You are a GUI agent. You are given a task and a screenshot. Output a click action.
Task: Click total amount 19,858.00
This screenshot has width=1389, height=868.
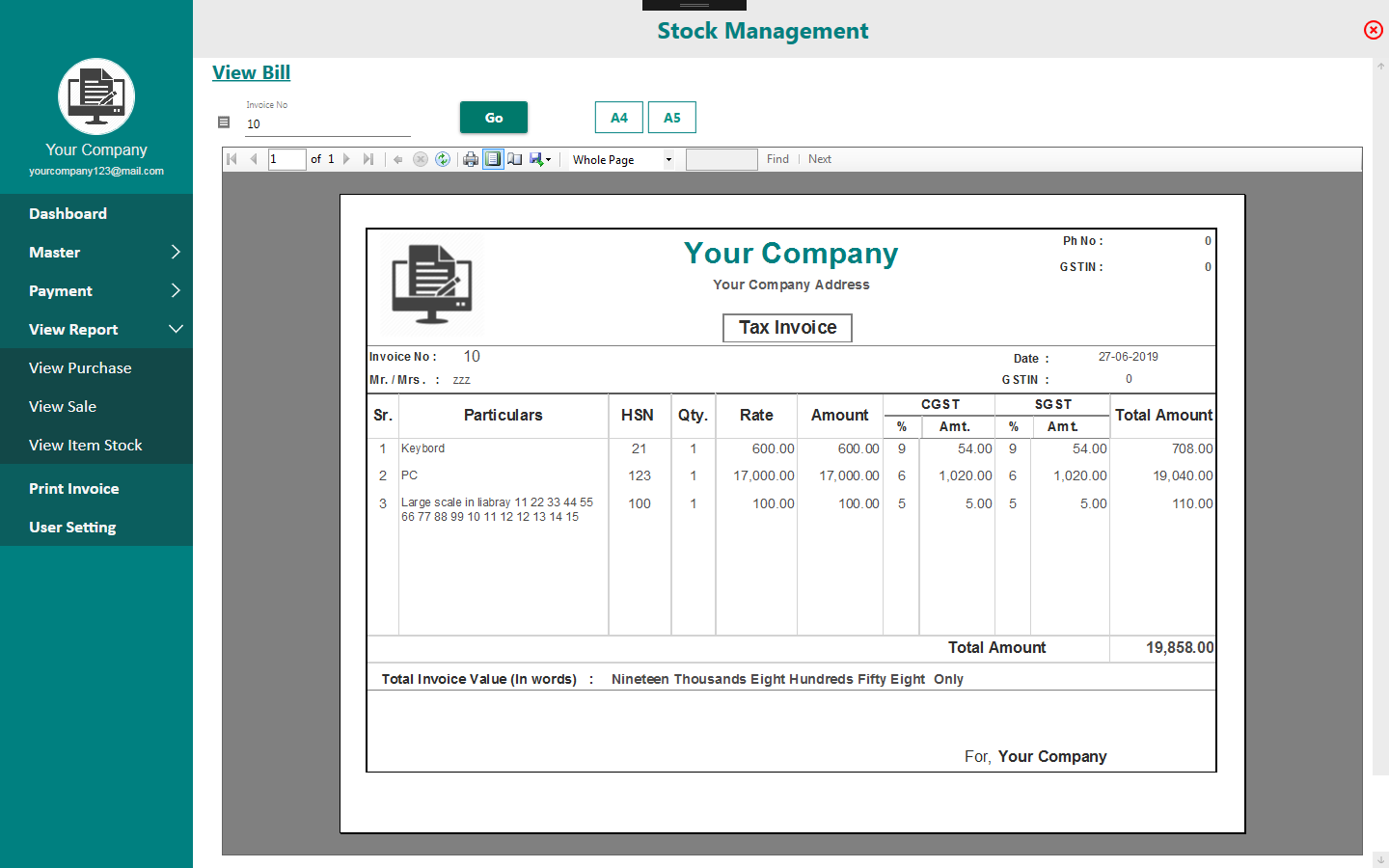[x=1180, y=648]
